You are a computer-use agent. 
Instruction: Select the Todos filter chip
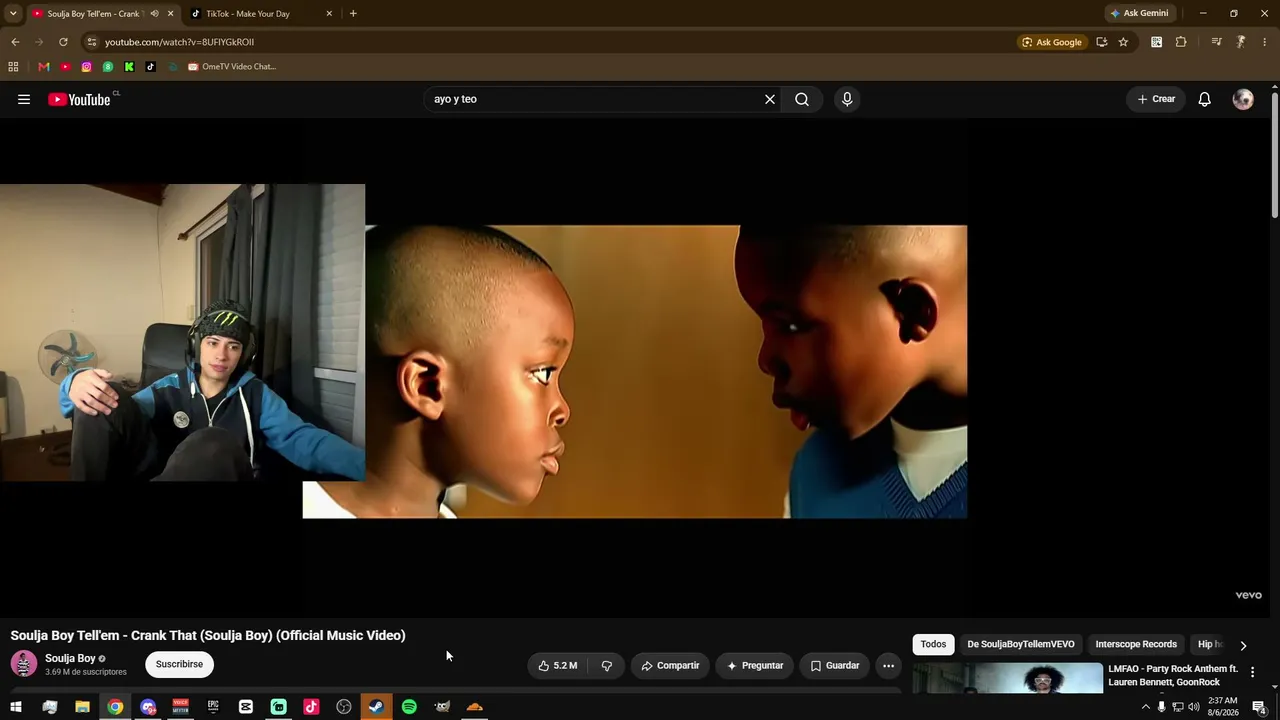pyautogui.click(x=933, y=645)
